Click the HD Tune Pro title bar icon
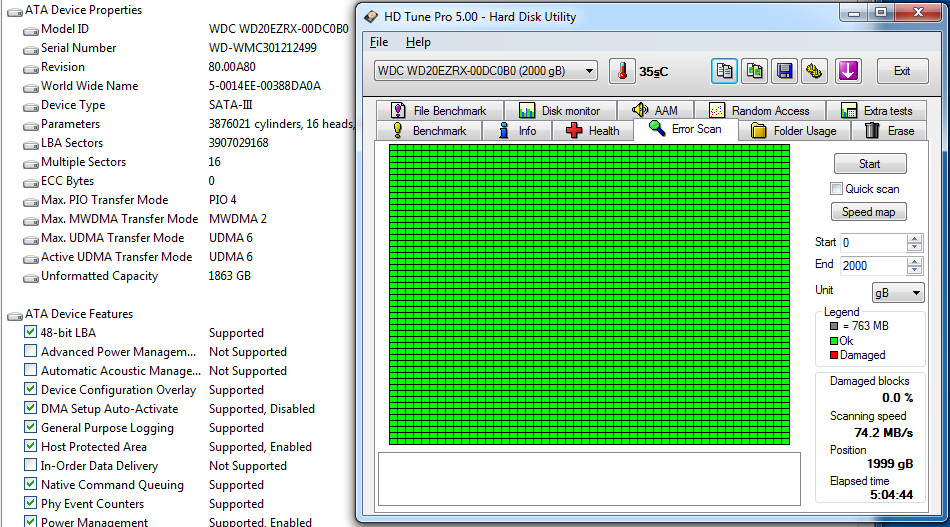 point(371,17)
